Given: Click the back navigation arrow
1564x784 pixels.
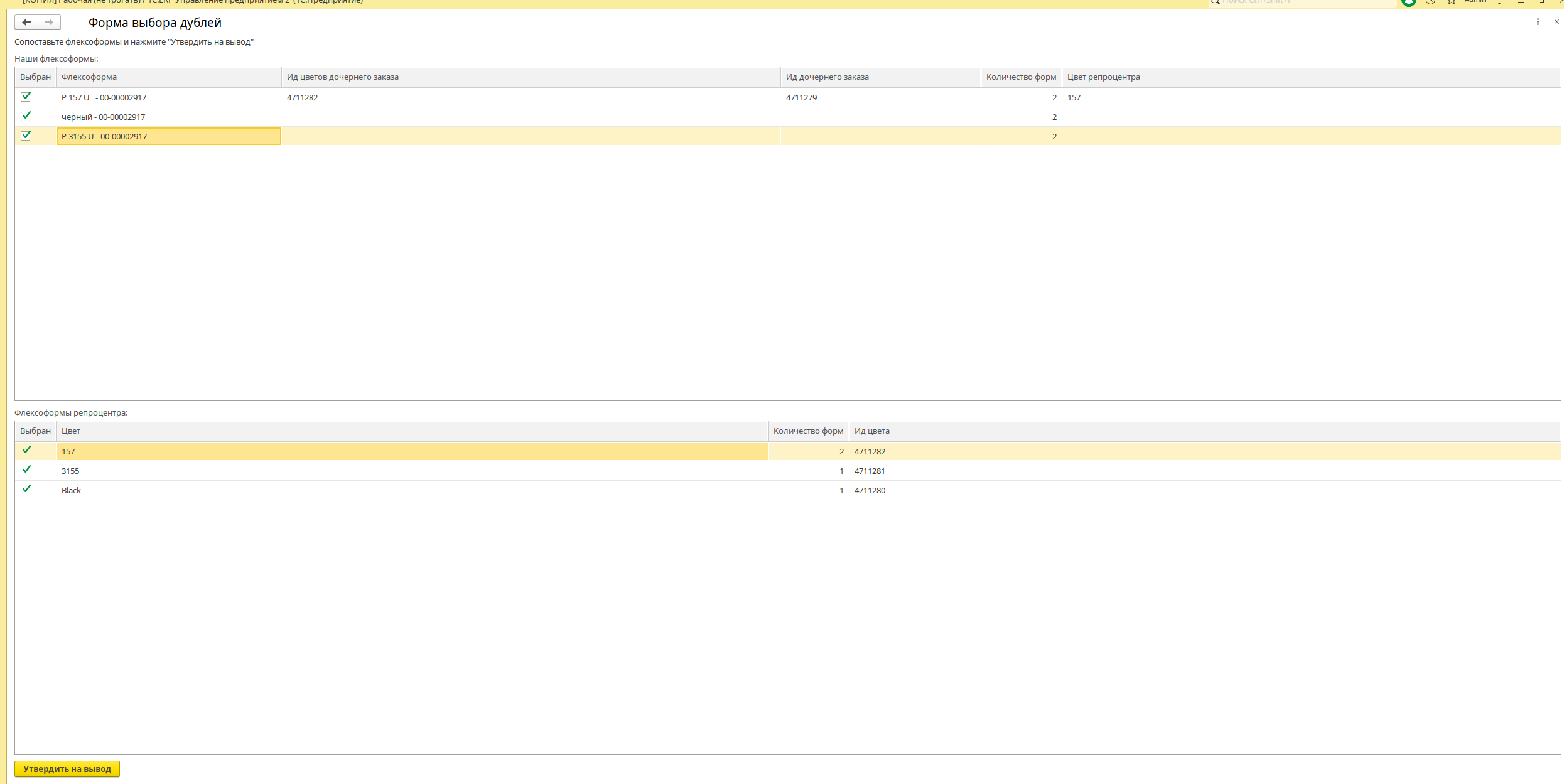Looking at the screenshot, I should [26, 23].
